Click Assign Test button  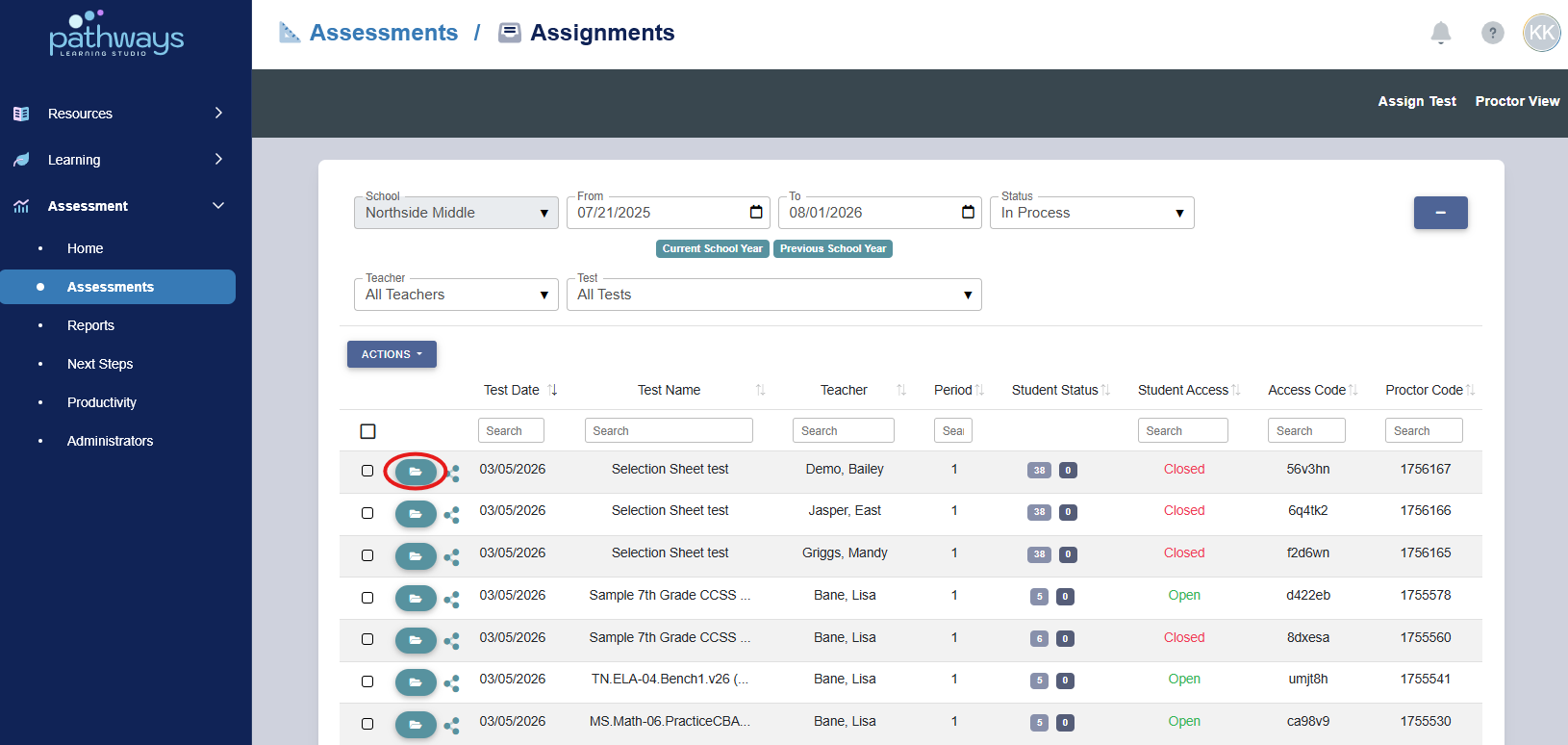click(x=1417, y=101)
